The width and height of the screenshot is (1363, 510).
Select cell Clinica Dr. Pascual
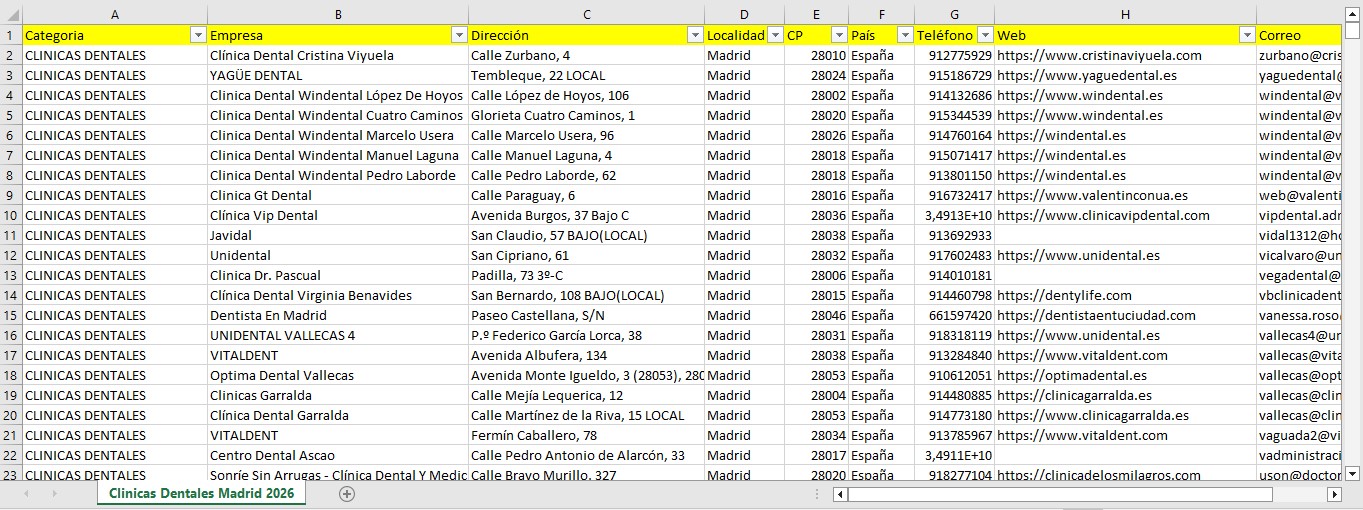338,275
